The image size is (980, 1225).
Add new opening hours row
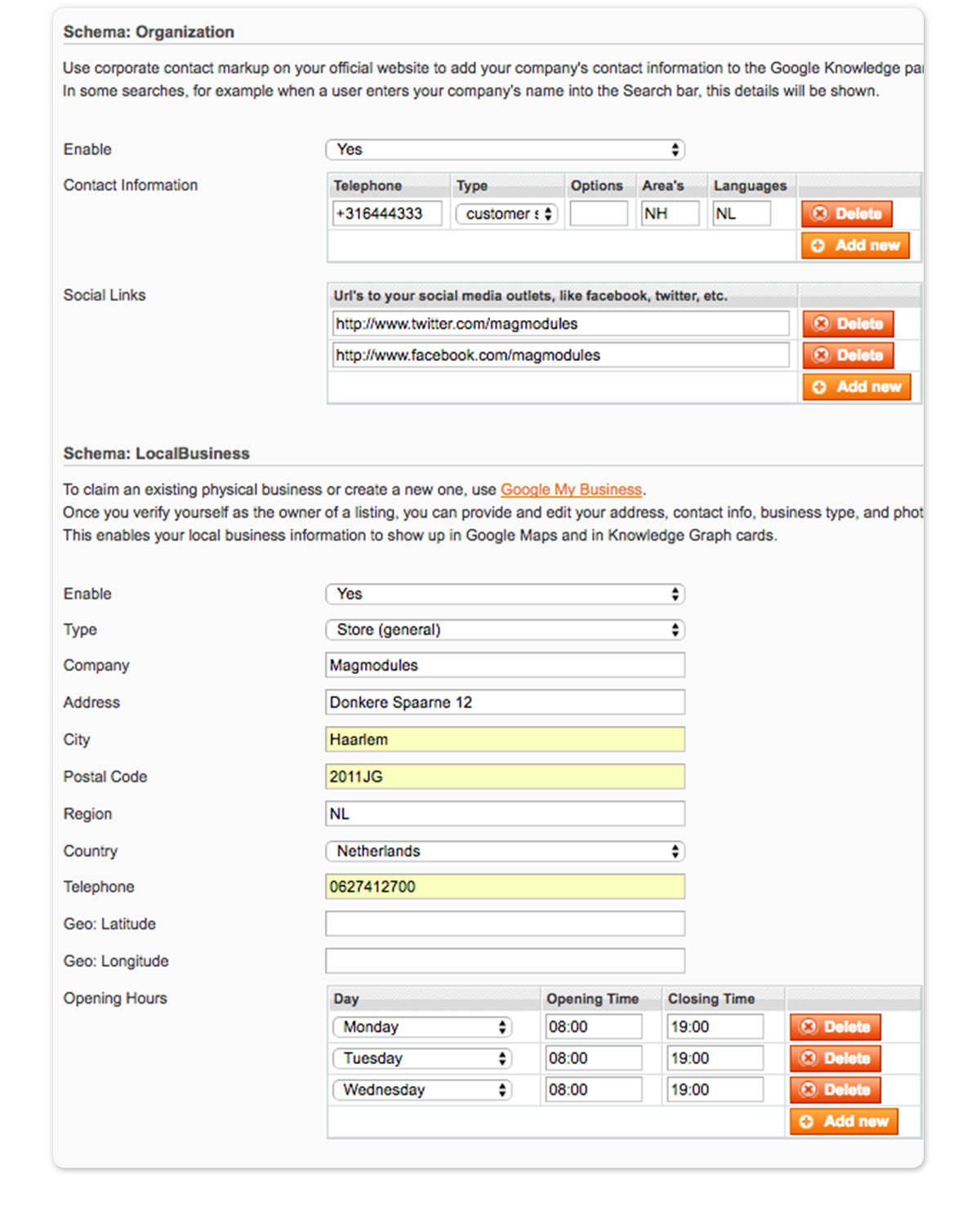pos(844,1121)
